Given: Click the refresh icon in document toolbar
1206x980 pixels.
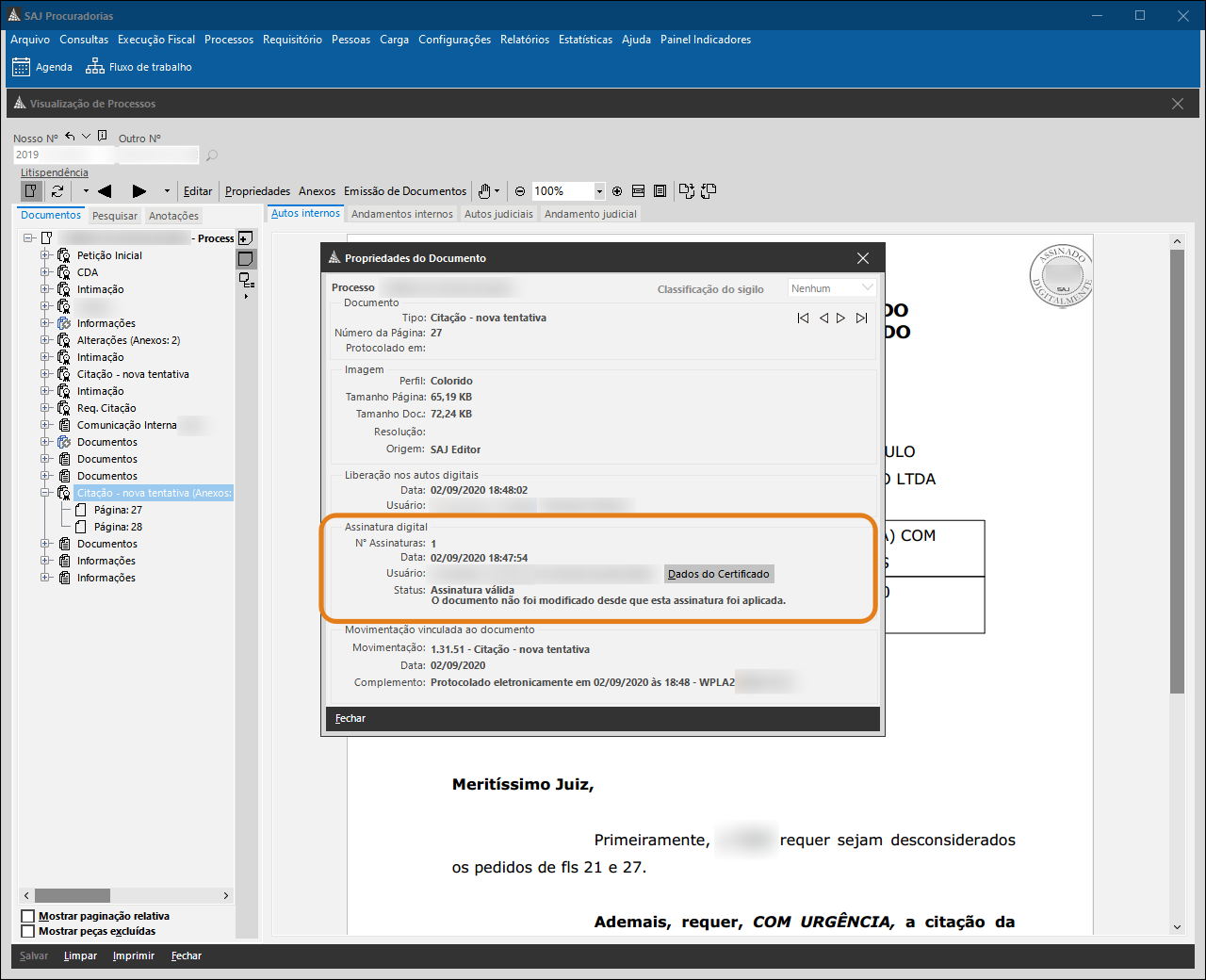Looking at the screenshot, I should (57, 191).
